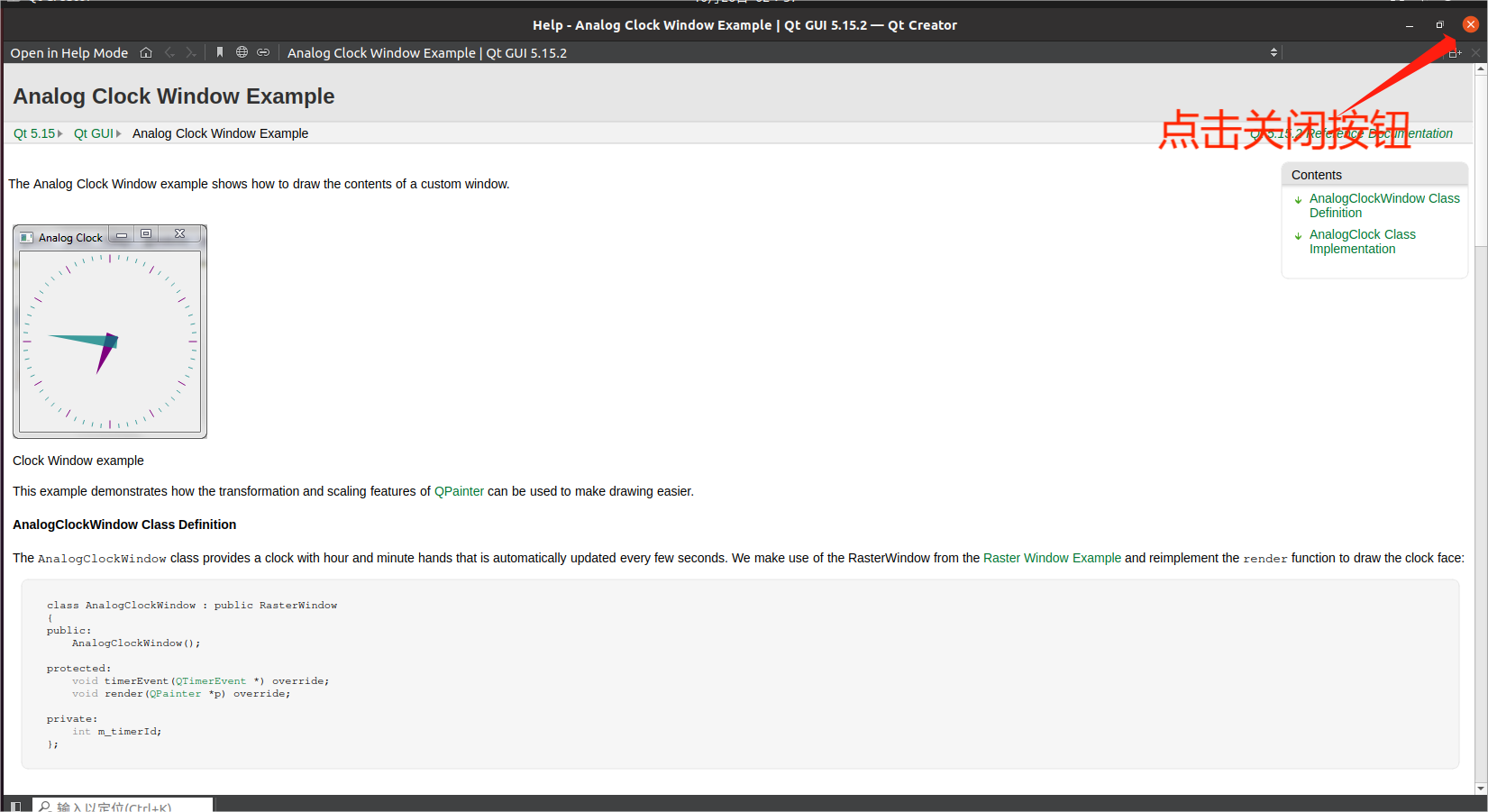Focus the locator search field at bottom

tap(123, 806)
